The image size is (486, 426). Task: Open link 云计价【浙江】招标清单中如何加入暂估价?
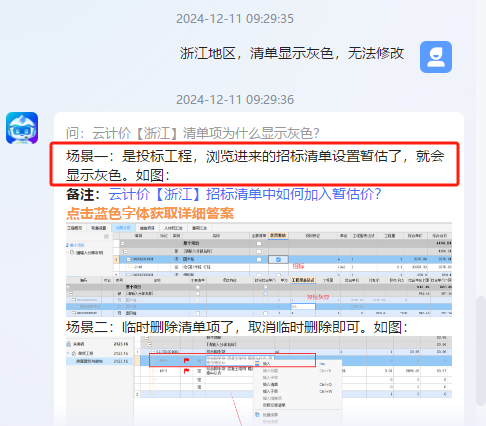pyautogui.click(x=245, y=194)
